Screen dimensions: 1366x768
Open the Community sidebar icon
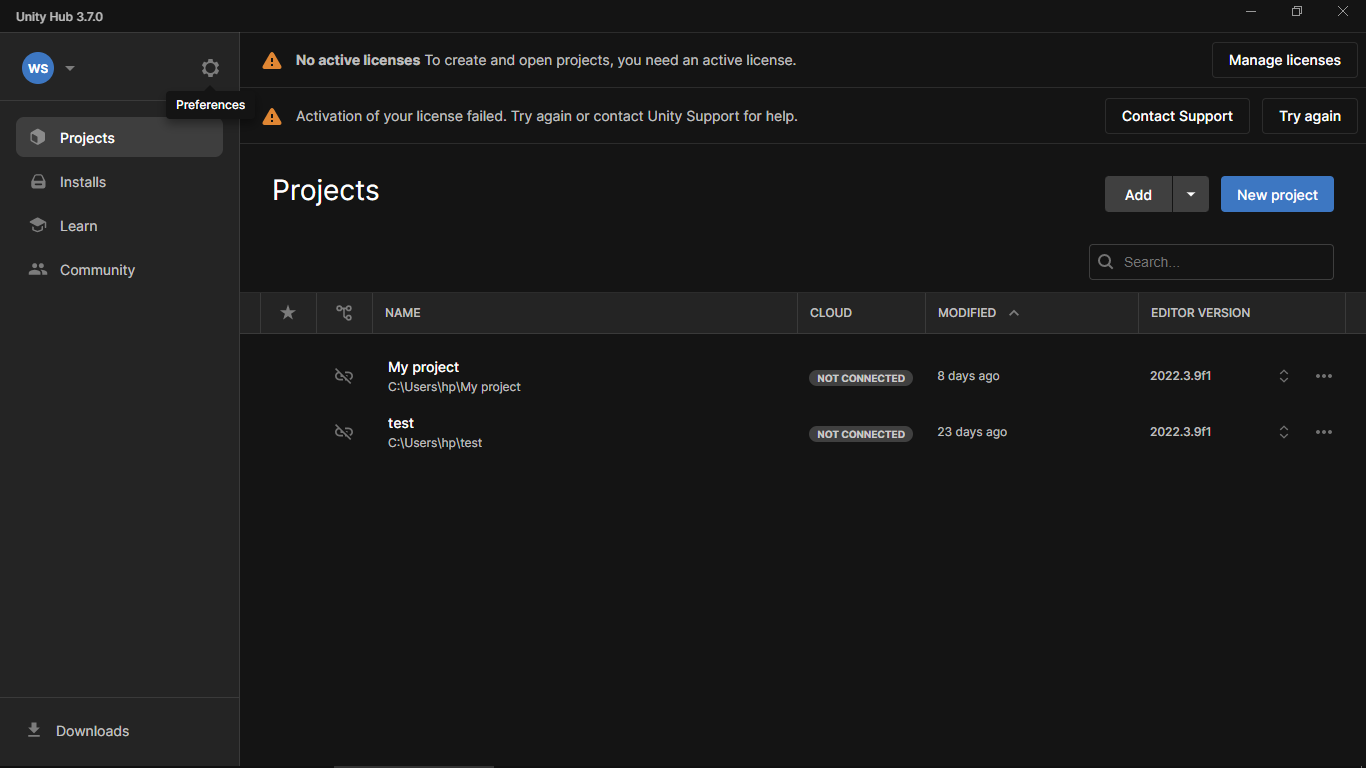[x=36, y=269]
